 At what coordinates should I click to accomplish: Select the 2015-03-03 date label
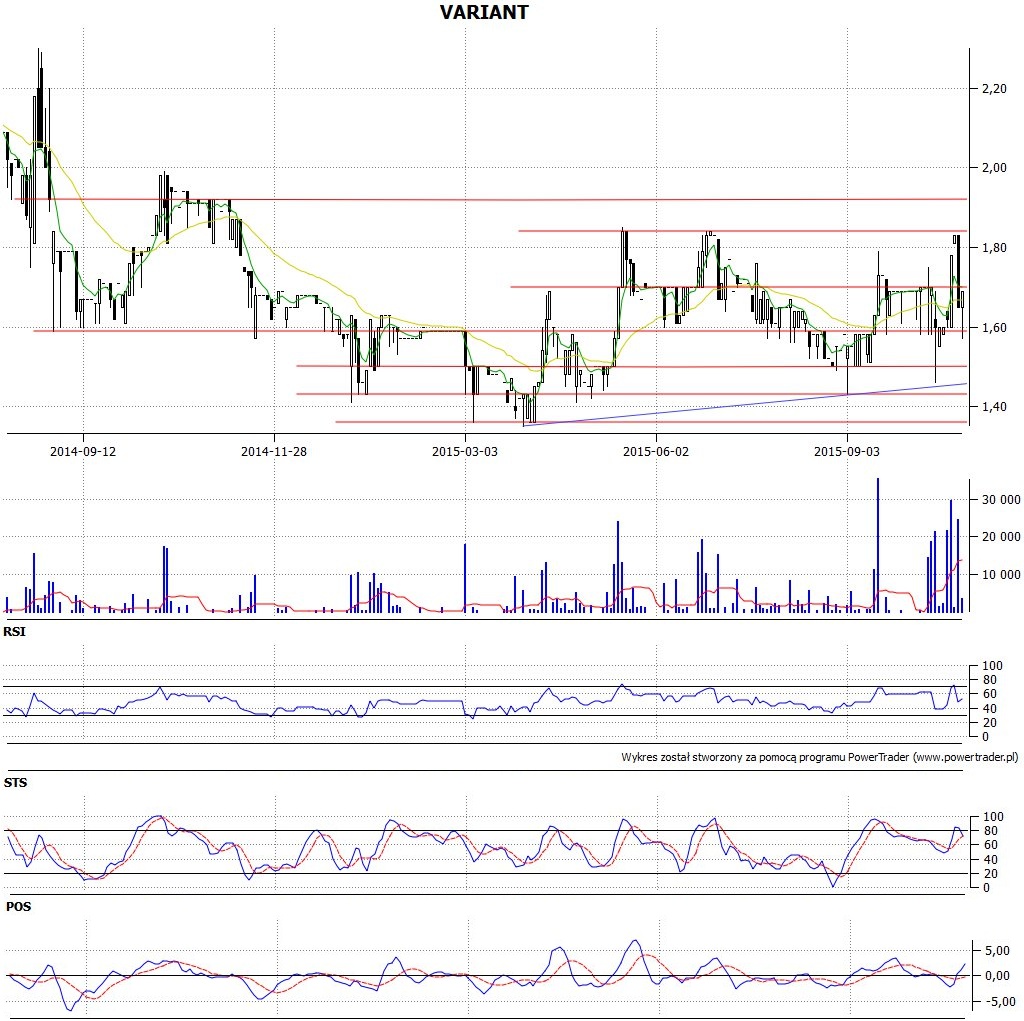[x=464, y=451]
